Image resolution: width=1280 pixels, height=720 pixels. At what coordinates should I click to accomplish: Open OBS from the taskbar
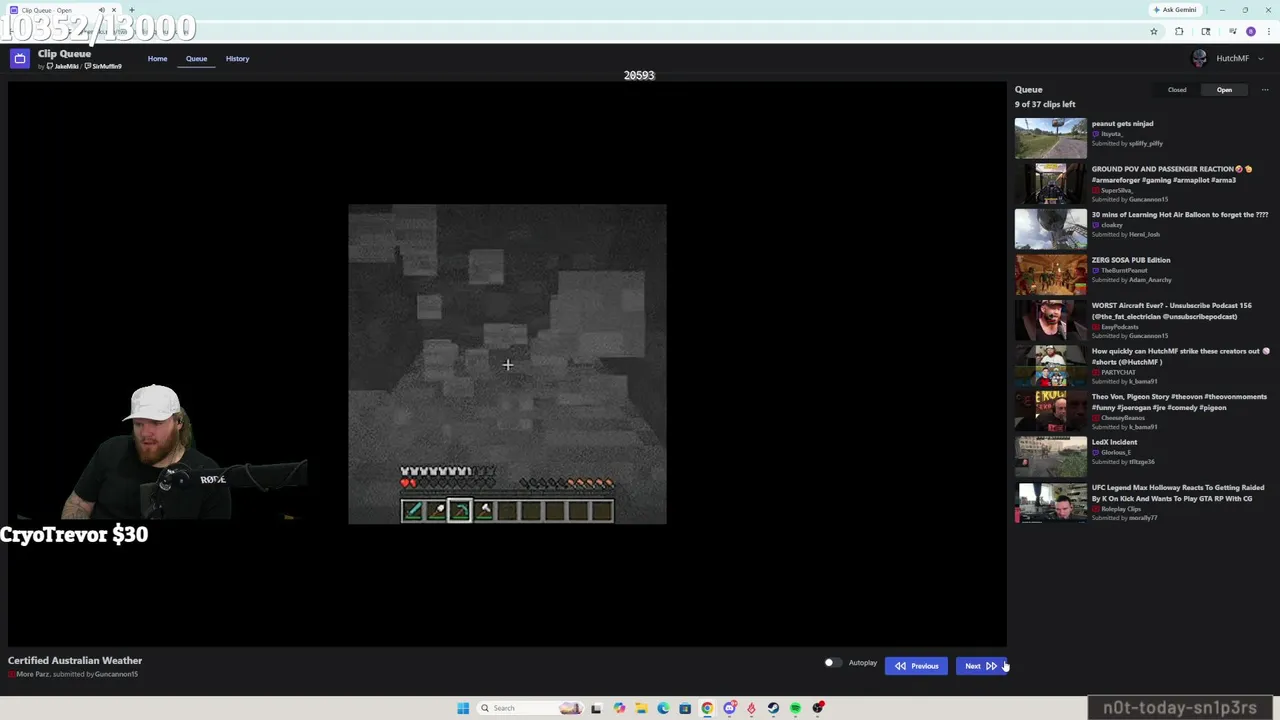coord(818,708)
